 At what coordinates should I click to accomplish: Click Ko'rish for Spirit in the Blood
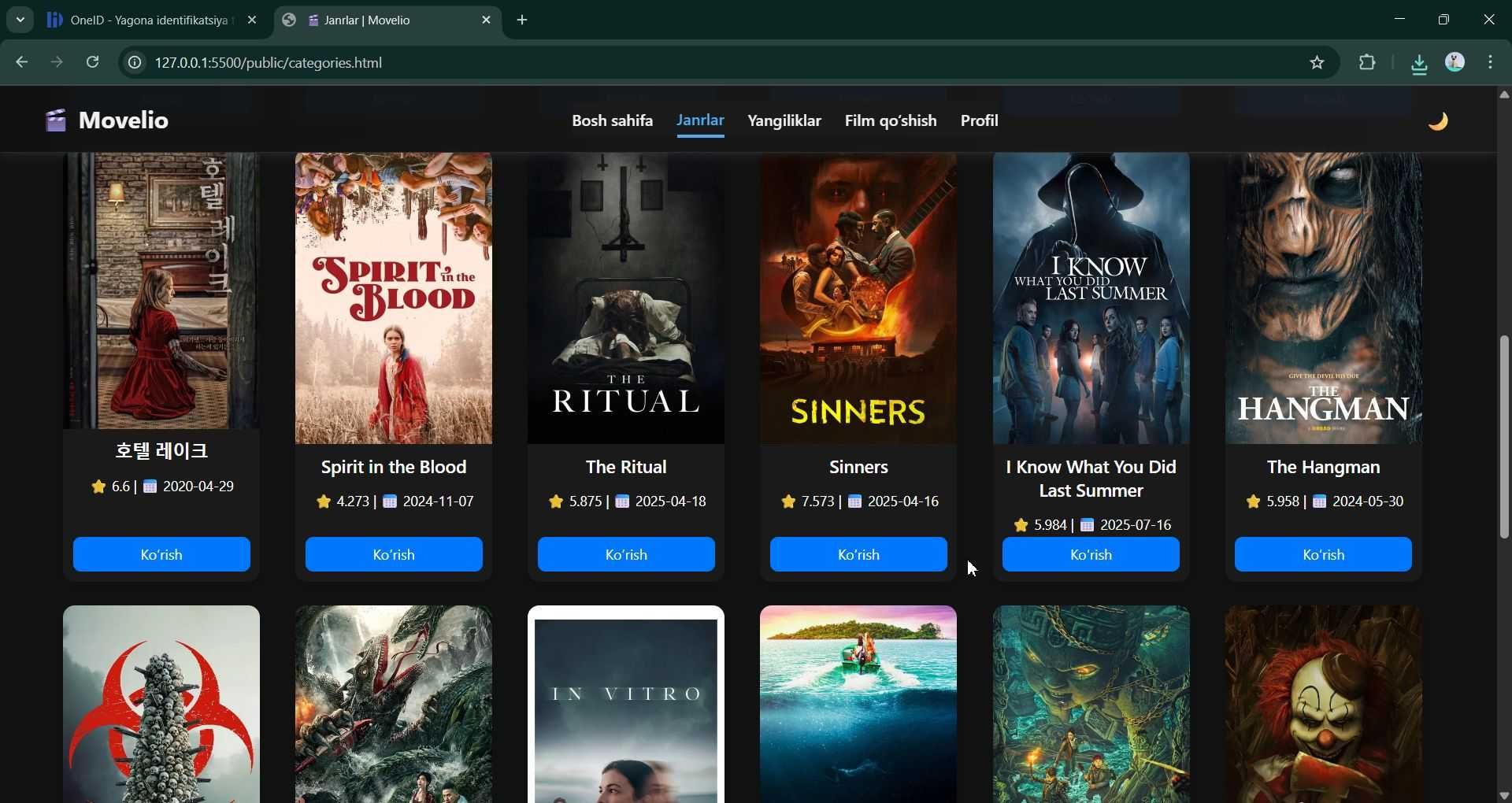coord(394,554)
